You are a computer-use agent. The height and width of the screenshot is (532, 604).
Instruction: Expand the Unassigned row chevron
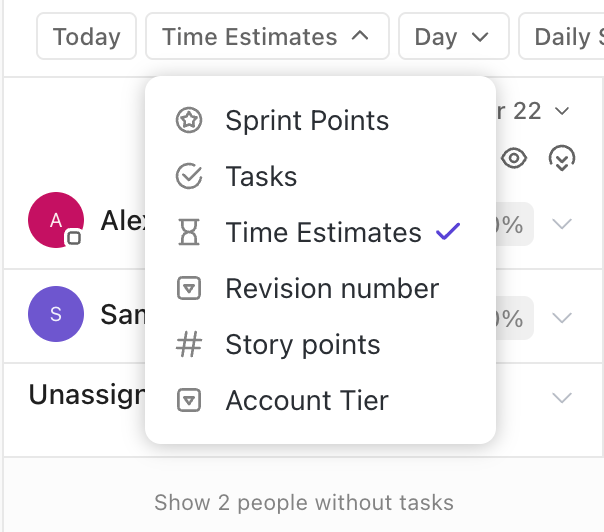pyautogui.click(x=562, y=397)
